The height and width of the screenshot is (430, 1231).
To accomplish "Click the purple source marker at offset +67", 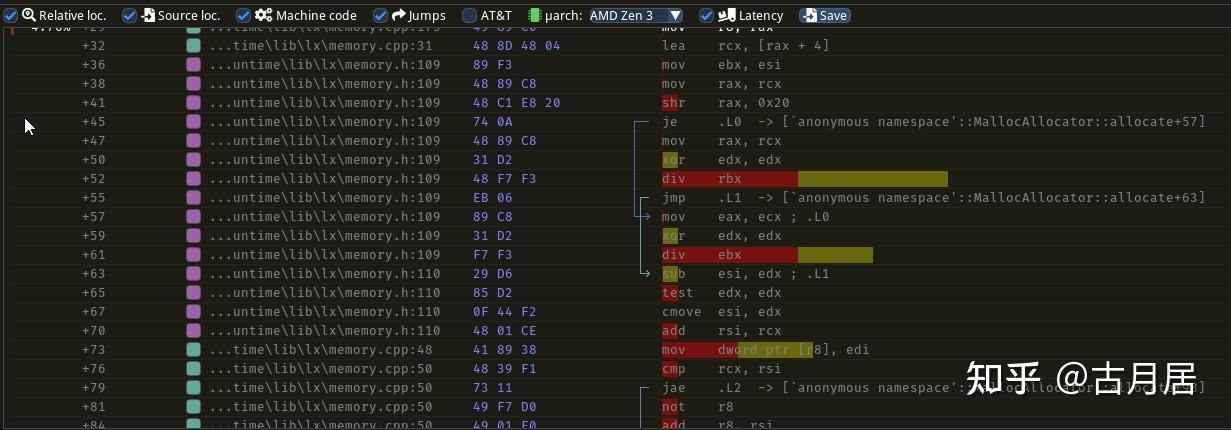I will click(x=193, y=311).
